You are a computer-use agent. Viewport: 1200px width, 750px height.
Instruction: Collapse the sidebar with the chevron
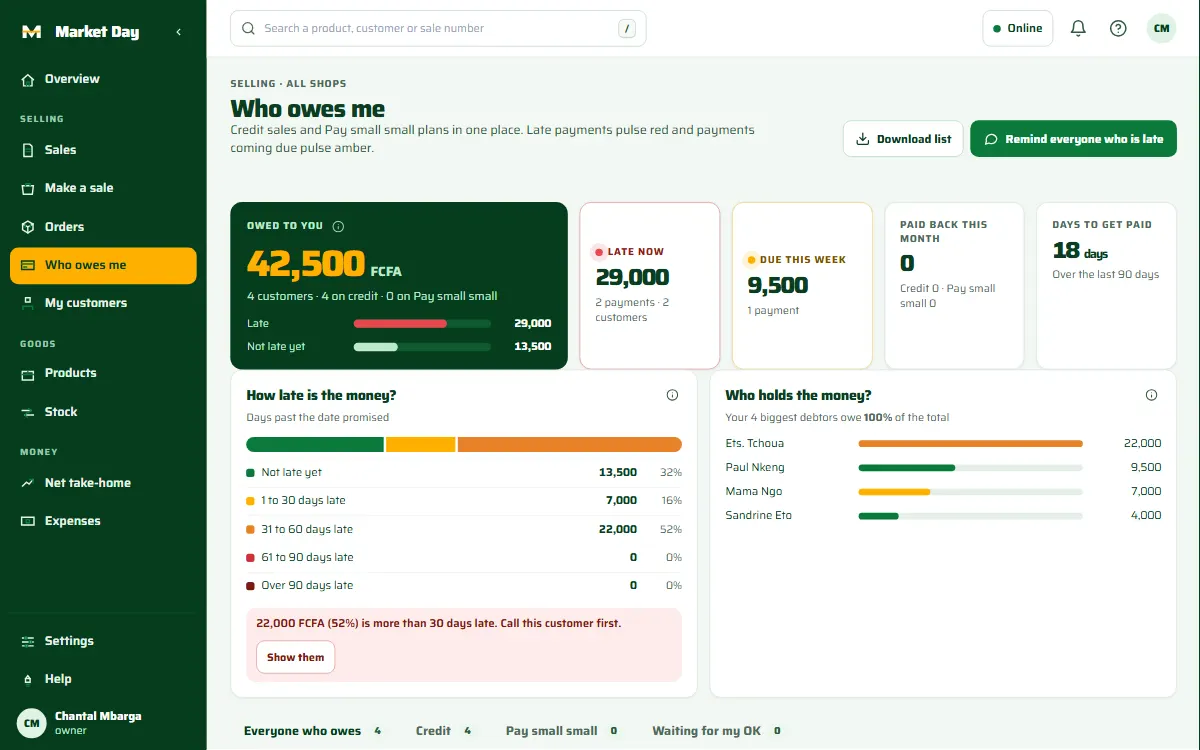pos(178,32)
